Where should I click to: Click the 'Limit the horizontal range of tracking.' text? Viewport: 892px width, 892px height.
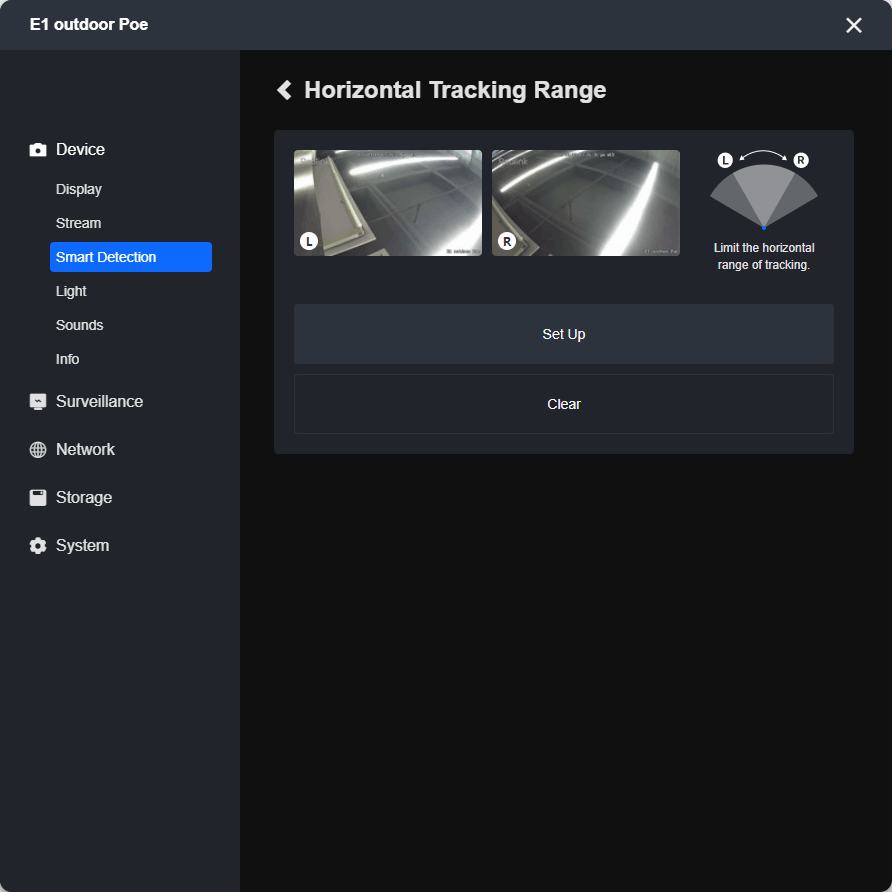[763, 257]
